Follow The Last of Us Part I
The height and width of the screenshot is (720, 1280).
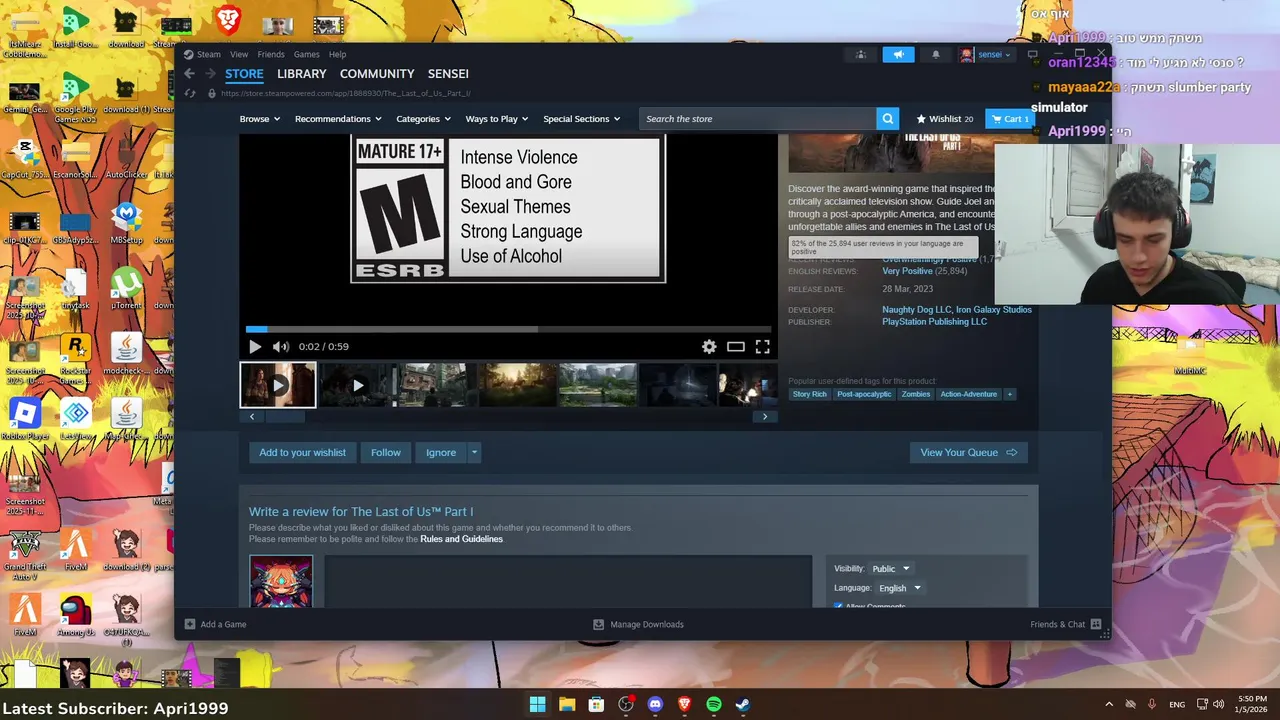386,453
